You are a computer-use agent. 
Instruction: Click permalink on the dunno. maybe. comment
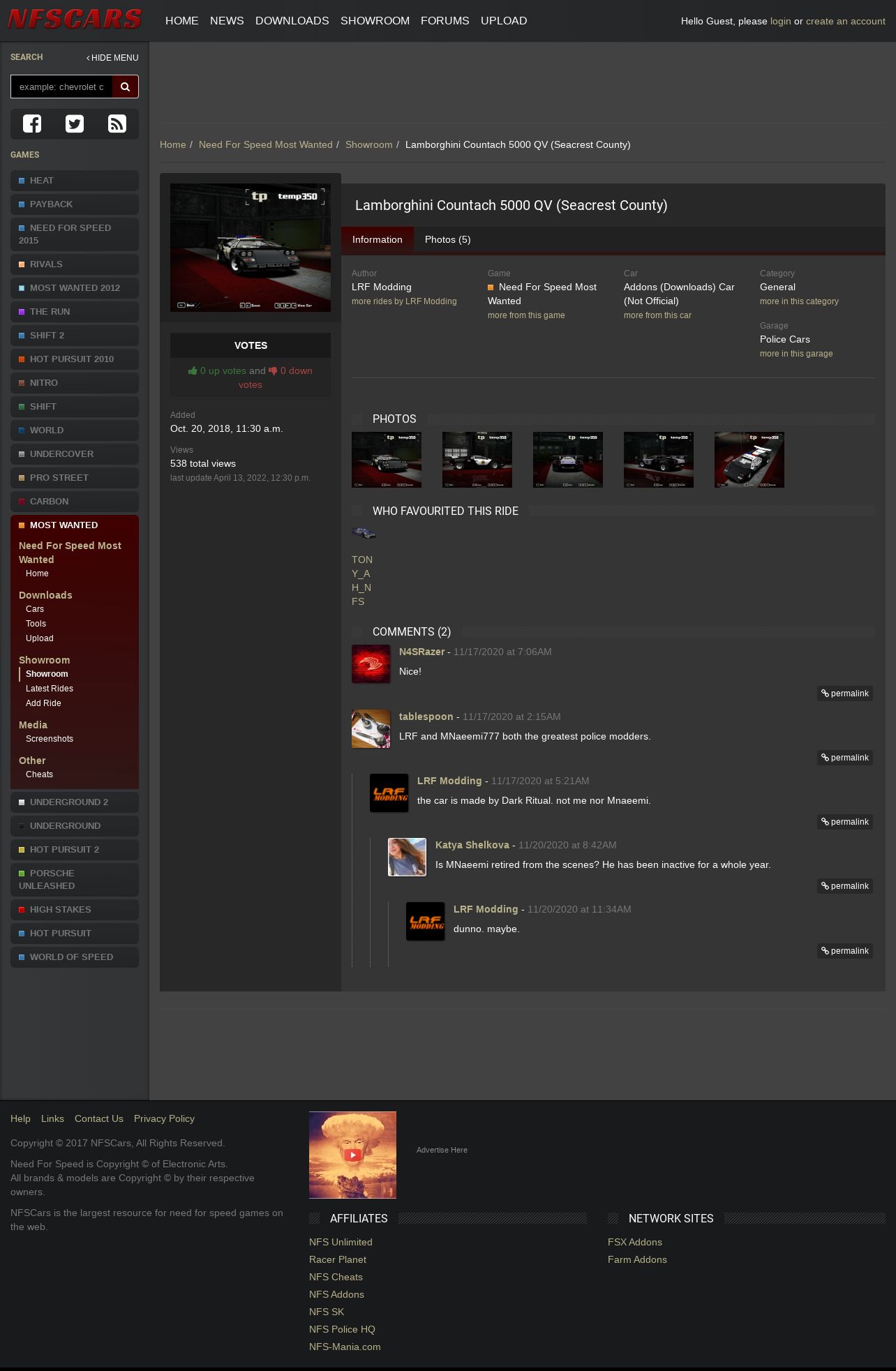(x=845, y=951)
